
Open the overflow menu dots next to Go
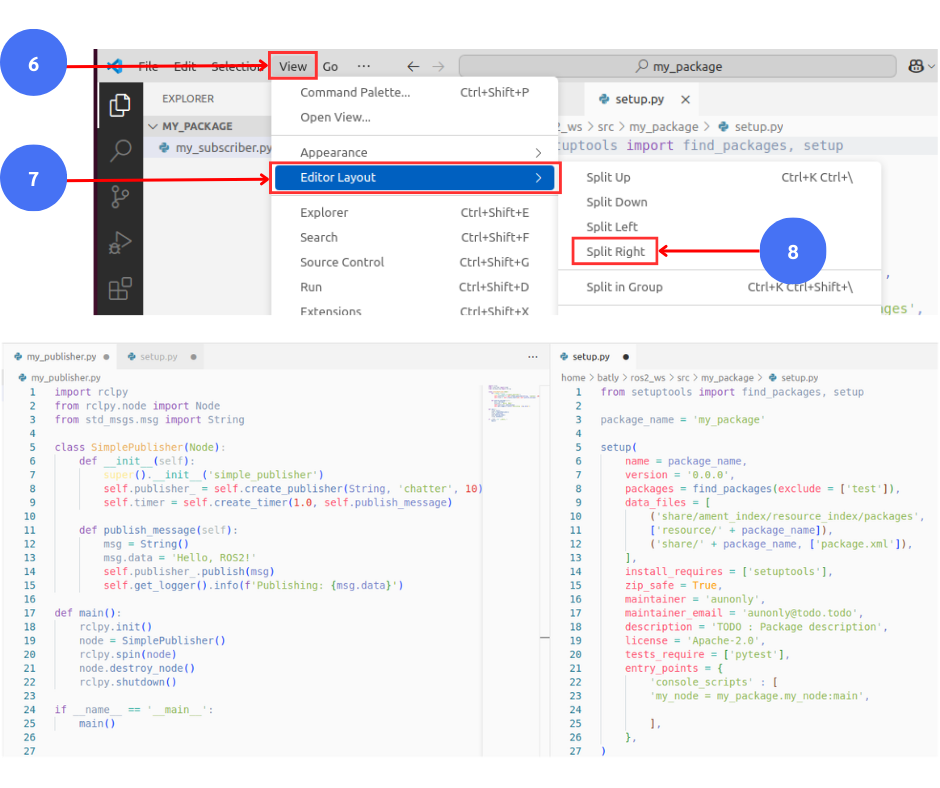click(x=363, y=66)
